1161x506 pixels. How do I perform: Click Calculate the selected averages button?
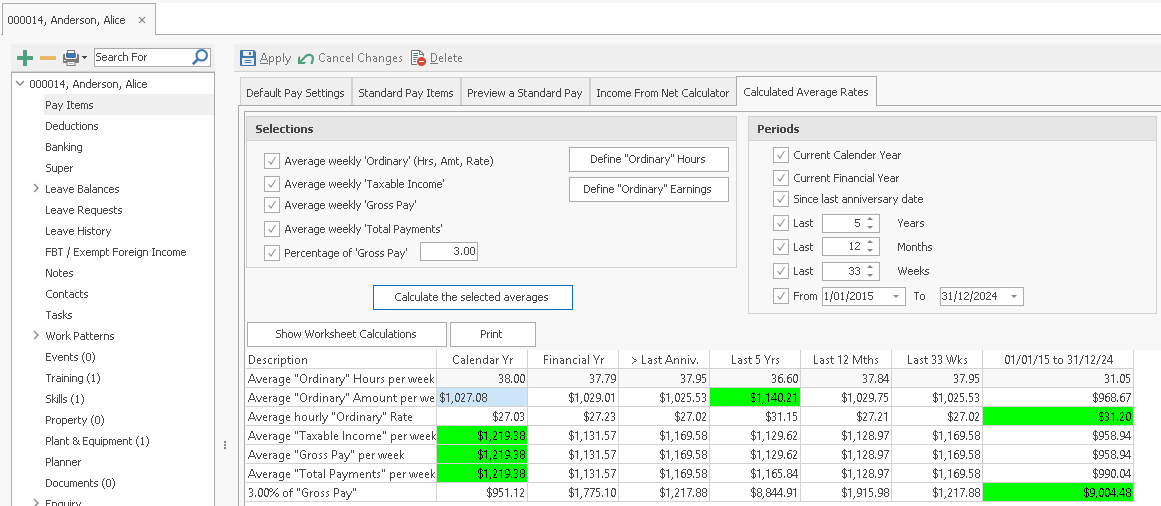point(472,297)
